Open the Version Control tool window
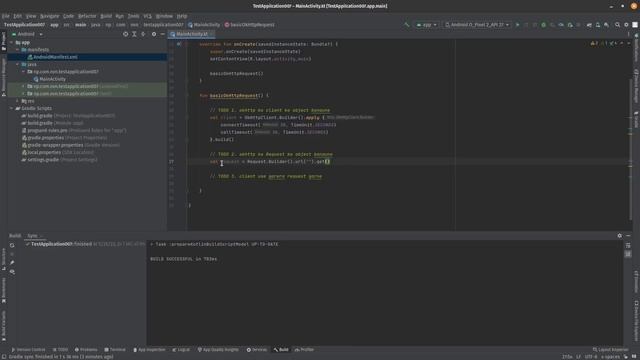The width and height of the screenshot is (640, 360). pyautogui.click(x=28, y=350)
